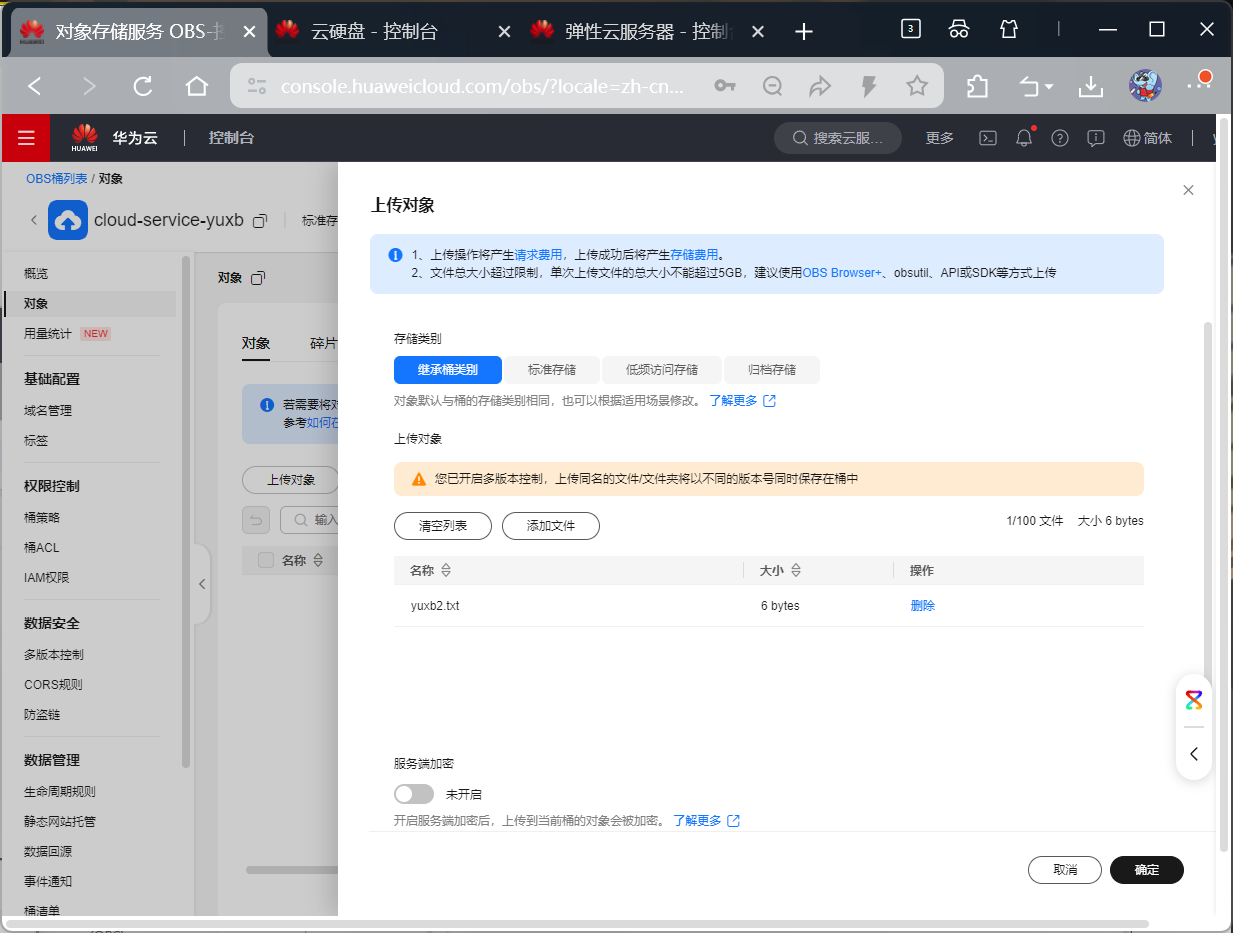Select 继承桶类别 storage class
This screenshot has height=933, width=1233.
[448, 369]
